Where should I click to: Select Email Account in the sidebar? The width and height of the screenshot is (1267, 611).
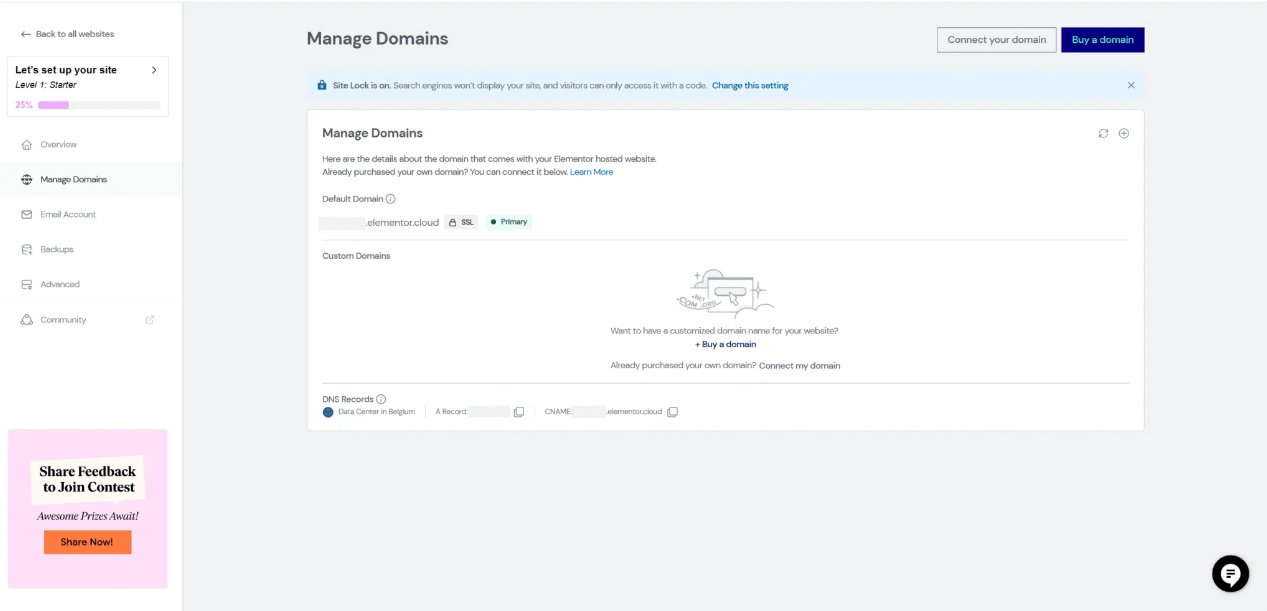[67, 215]
